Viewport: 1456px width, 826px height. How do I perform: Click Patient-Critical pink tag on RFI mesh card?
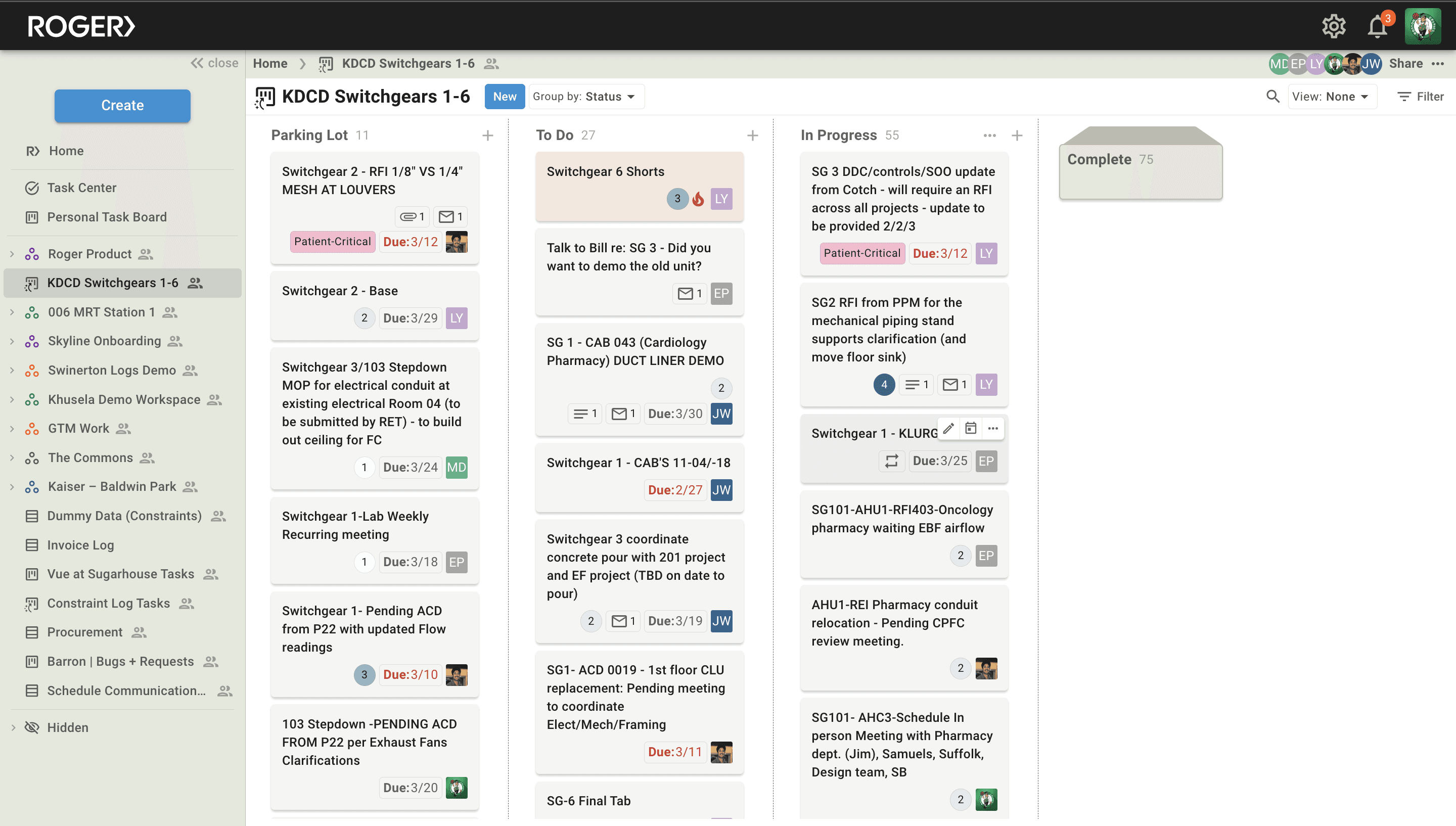tap(332, 242)
